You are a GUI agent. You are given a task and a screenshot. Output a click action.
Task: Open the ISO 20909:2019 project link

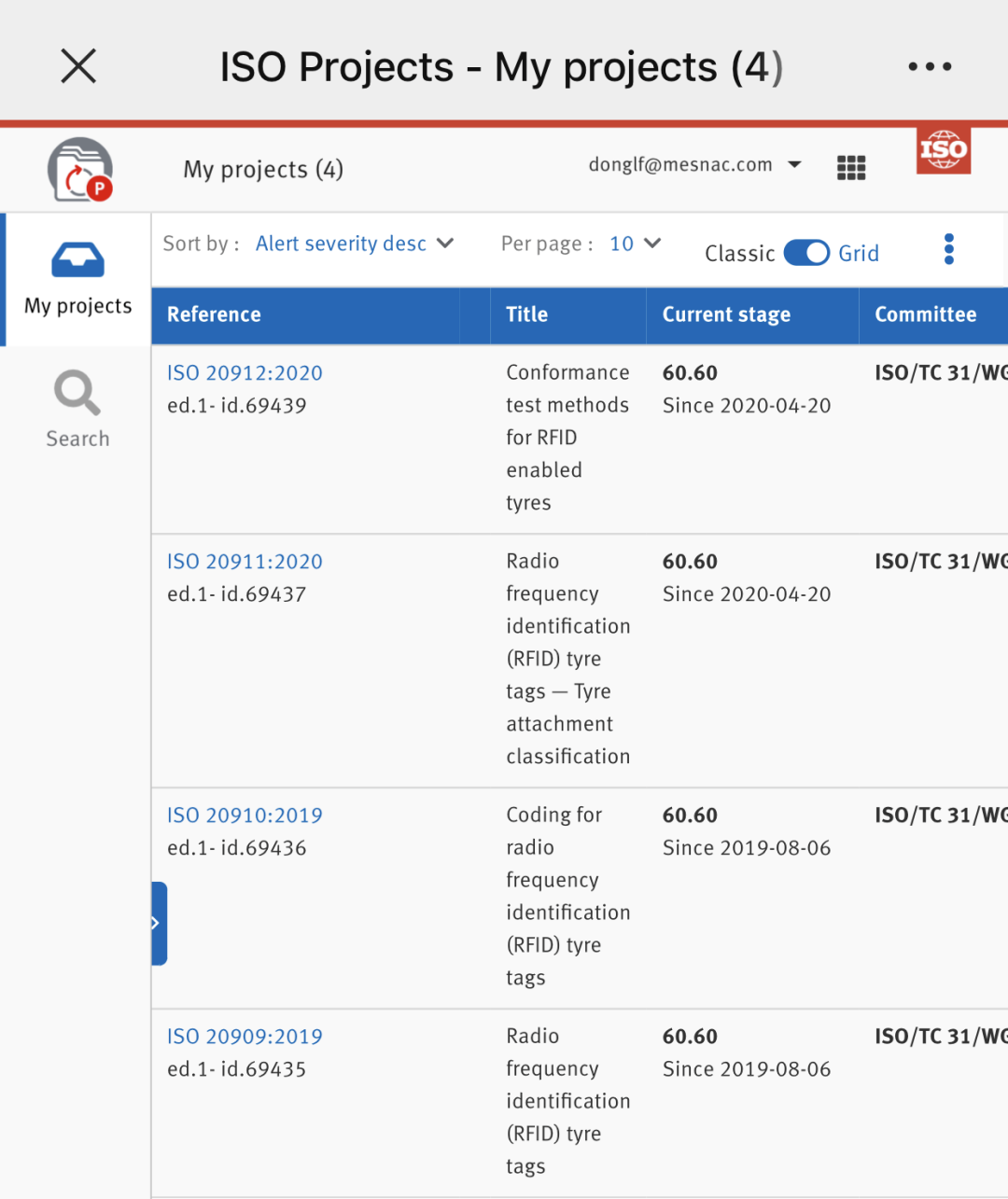click(x=245, y=1037)
